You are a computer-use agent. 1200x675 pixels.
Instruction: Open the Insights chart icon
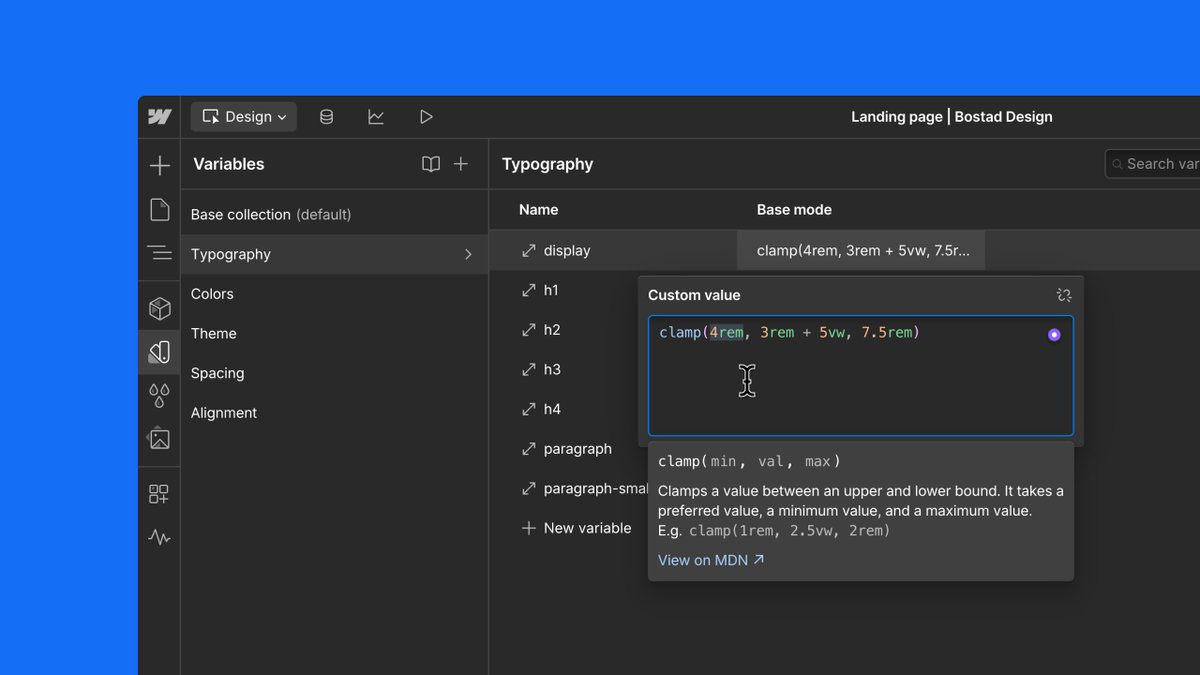[x=376, y=117]
